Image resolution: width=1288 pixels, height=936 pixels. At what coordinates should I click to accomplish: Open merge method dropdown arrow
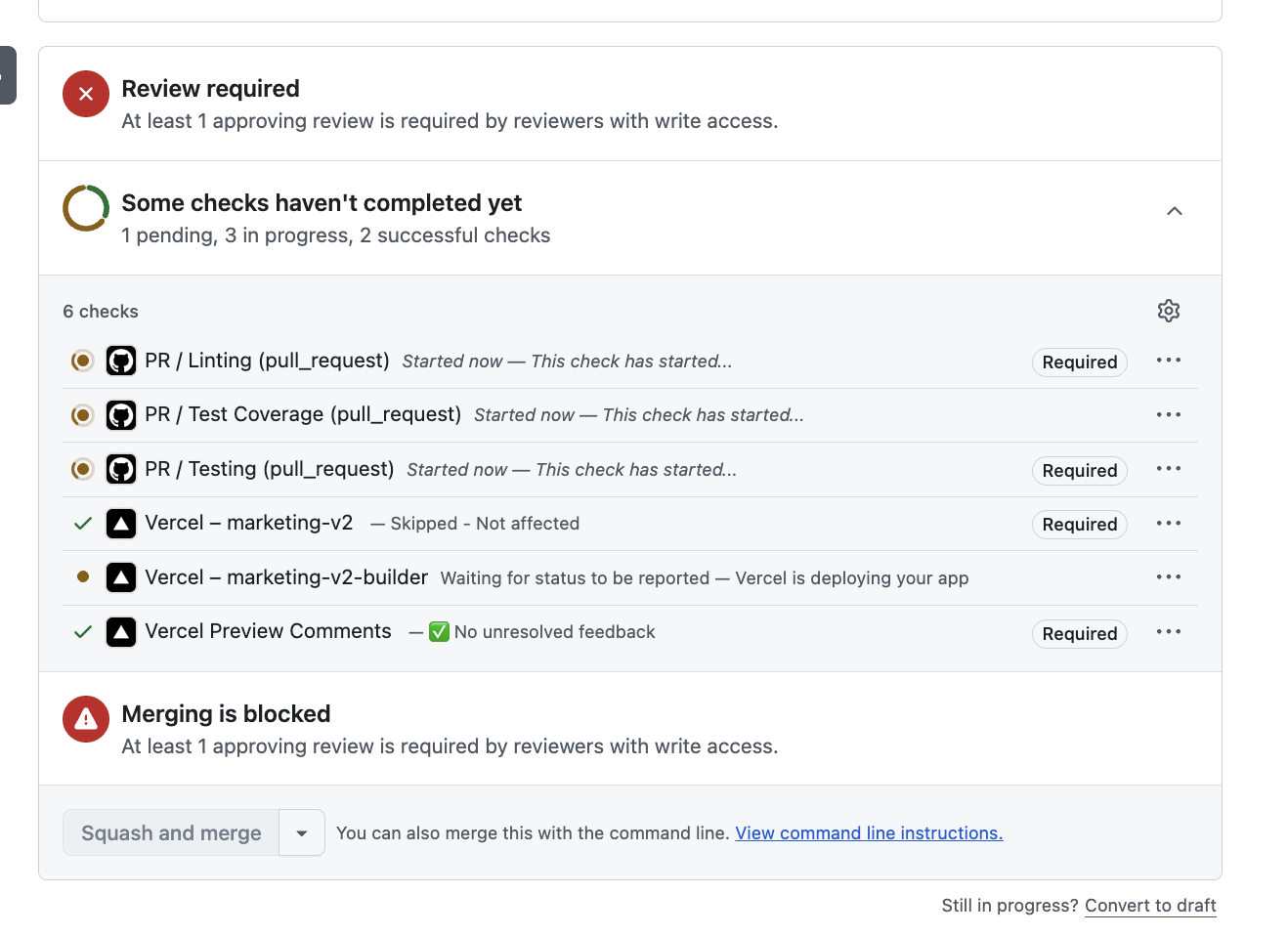coord(302,832)
